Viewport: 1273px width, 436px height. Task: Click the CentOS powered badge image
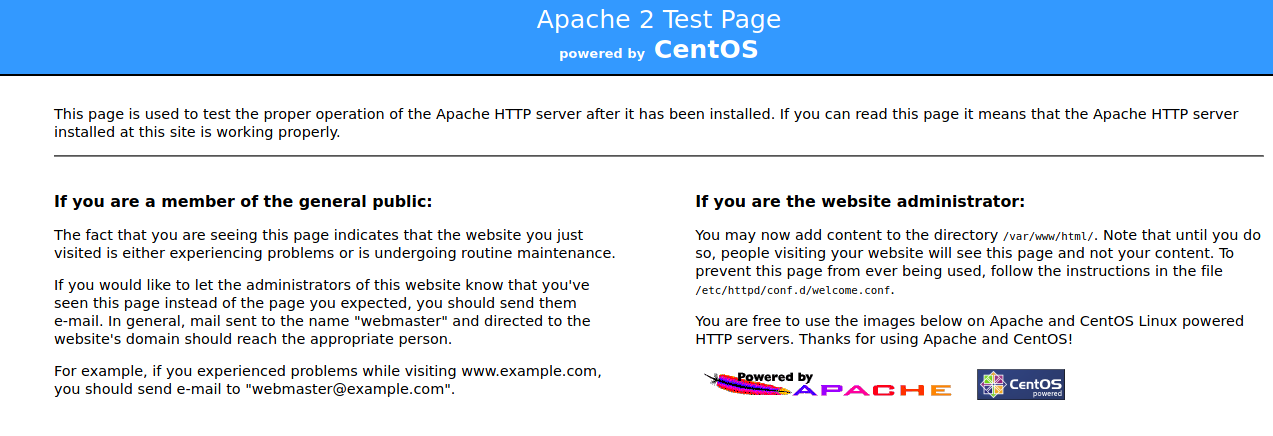(x=1020, y=384)
